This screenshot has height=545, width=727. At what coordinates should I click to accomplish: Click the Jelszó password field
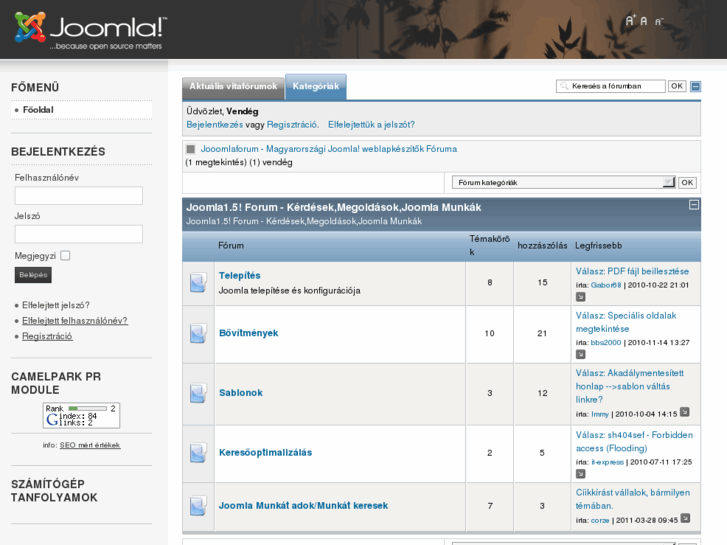[x=79, y=234]
